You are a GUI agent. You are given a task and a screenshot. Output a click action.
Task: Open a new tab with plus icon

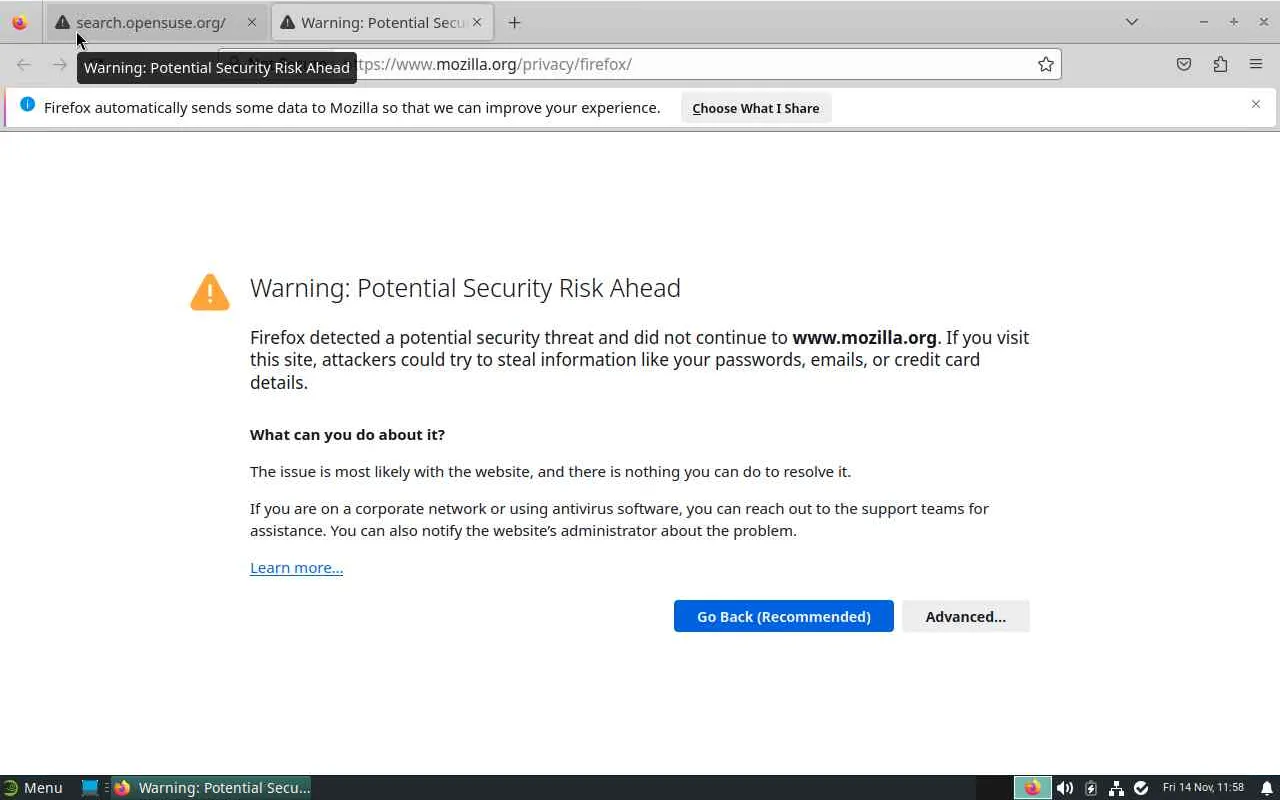coord(514,22)
